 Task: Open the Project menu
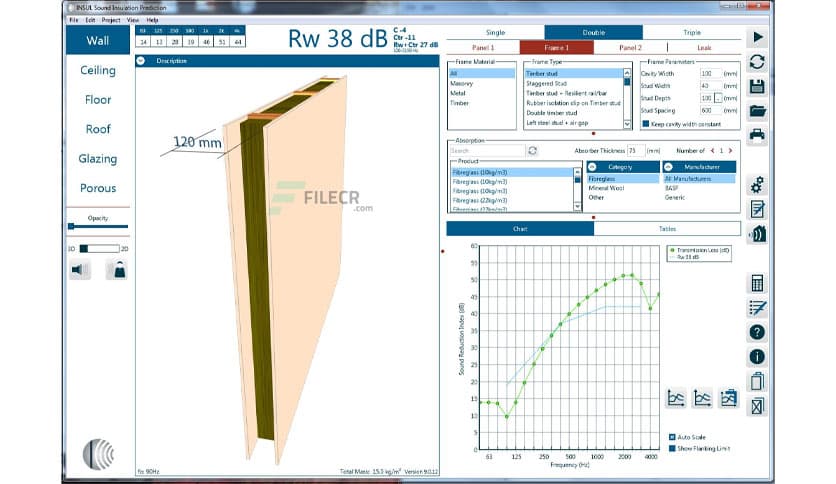click(111, 20)
